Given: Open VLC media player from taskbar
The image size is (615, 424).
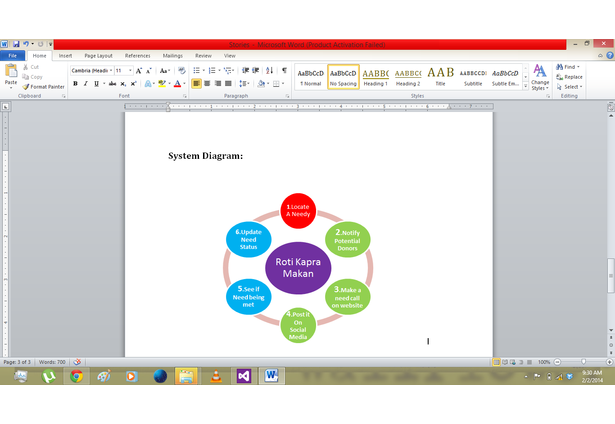Looking at the screenshot, I should click(x=216, y=377).
